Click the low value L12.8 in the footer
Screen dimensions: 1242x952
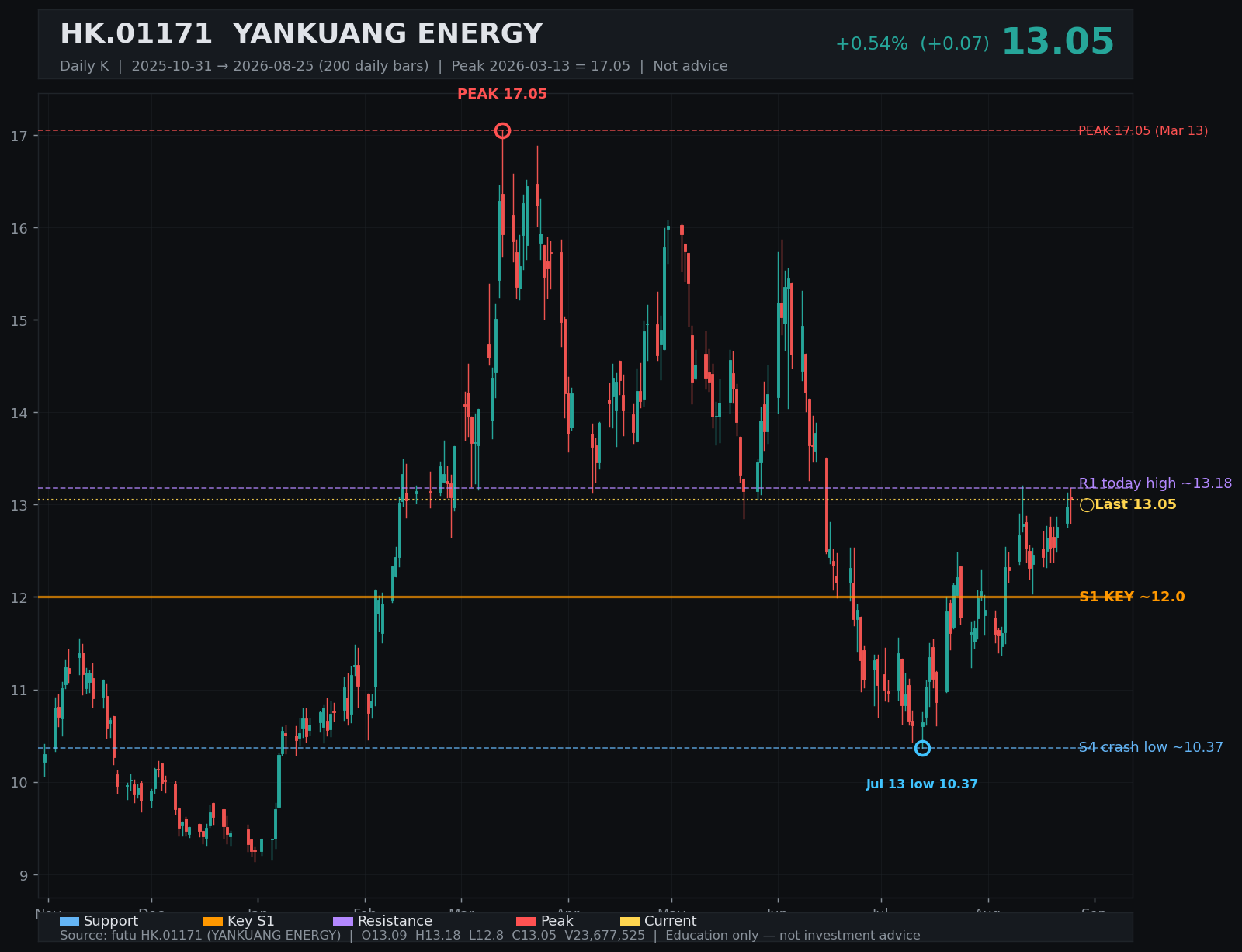click(x=489, y=936)
